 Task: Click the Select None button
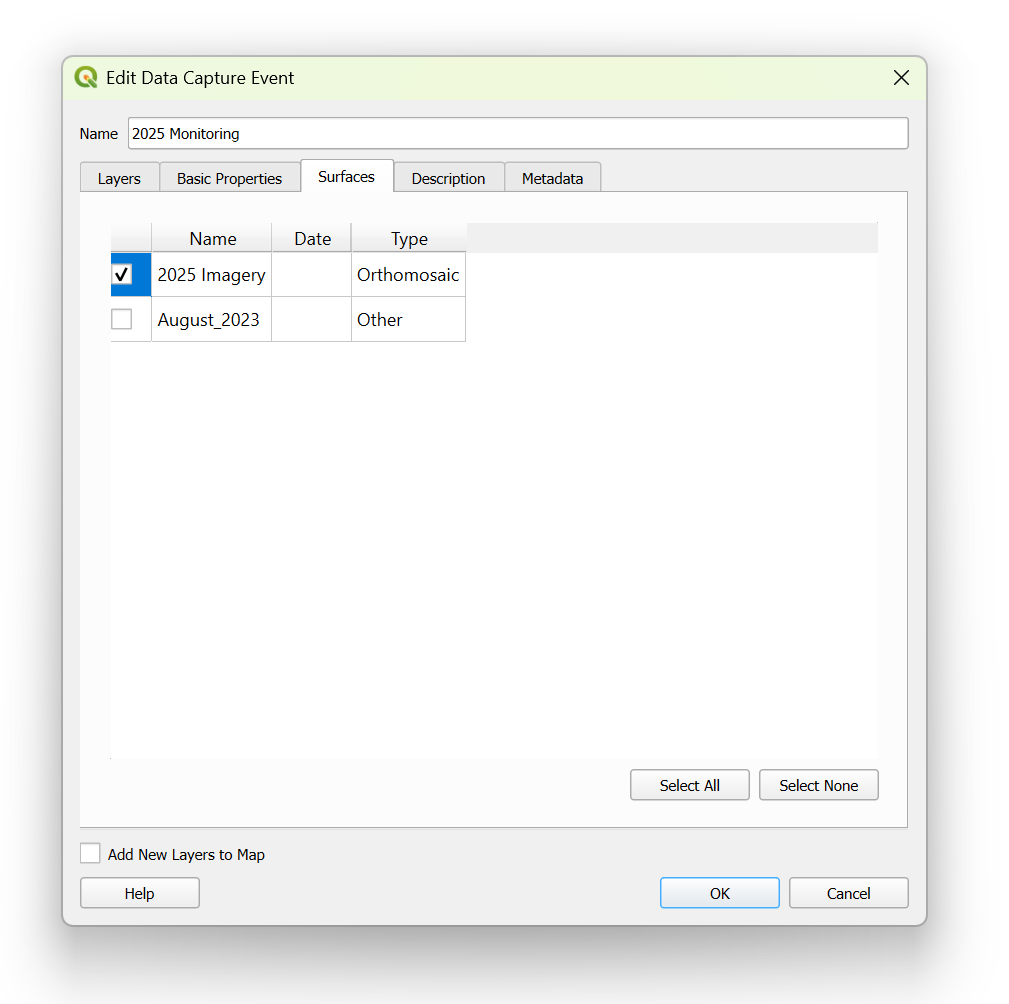[818, 785]
